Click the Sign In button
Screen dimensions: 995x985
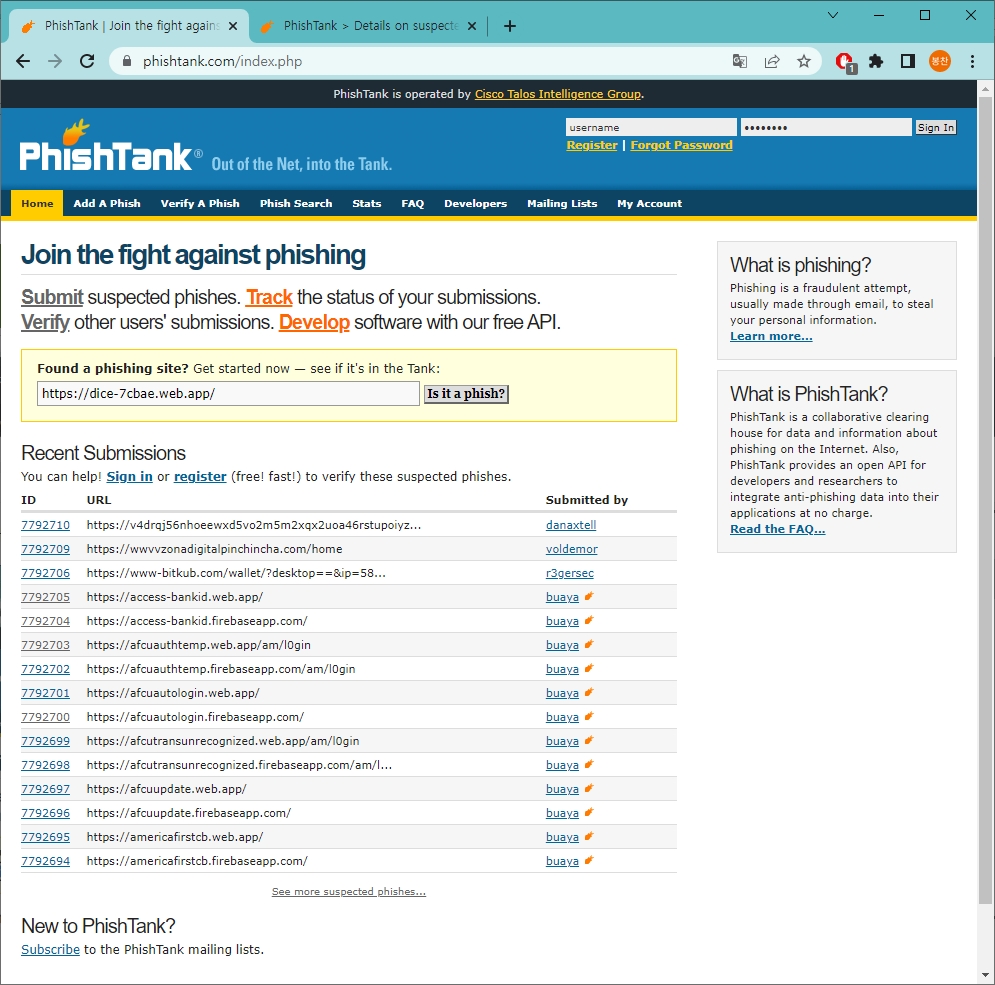(x=936, y=127)
